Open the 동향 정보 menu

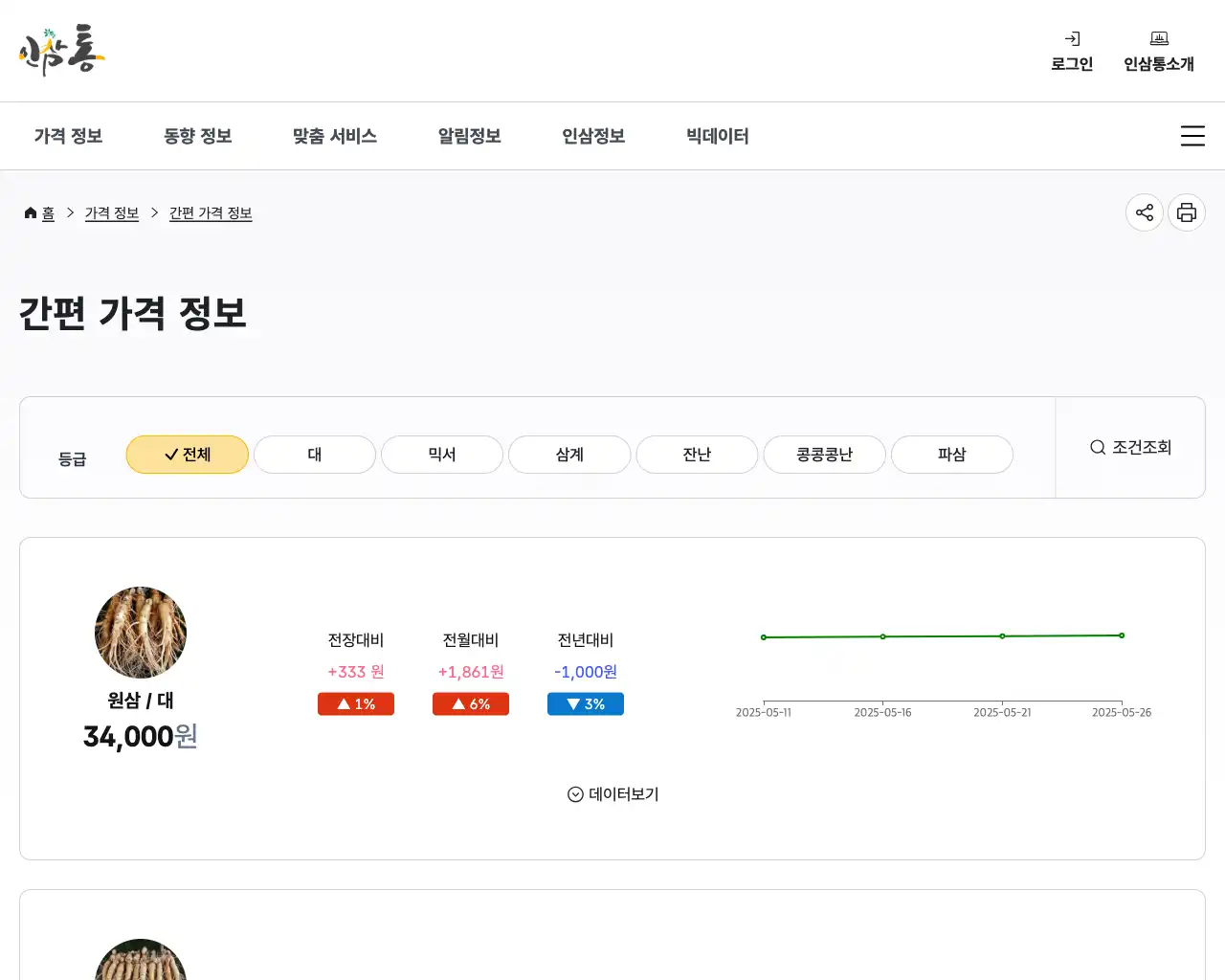click(x=198, y=136)
